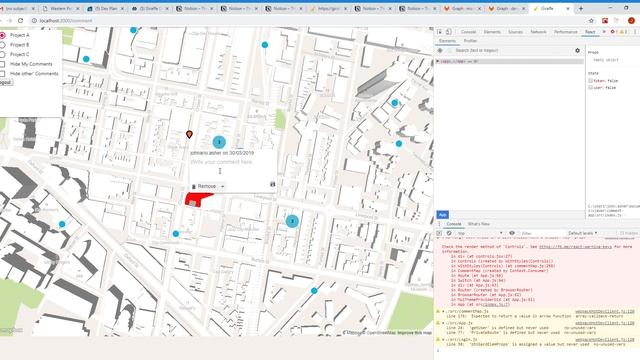Open the DevTools Sources panel tab

pos(515,32)
